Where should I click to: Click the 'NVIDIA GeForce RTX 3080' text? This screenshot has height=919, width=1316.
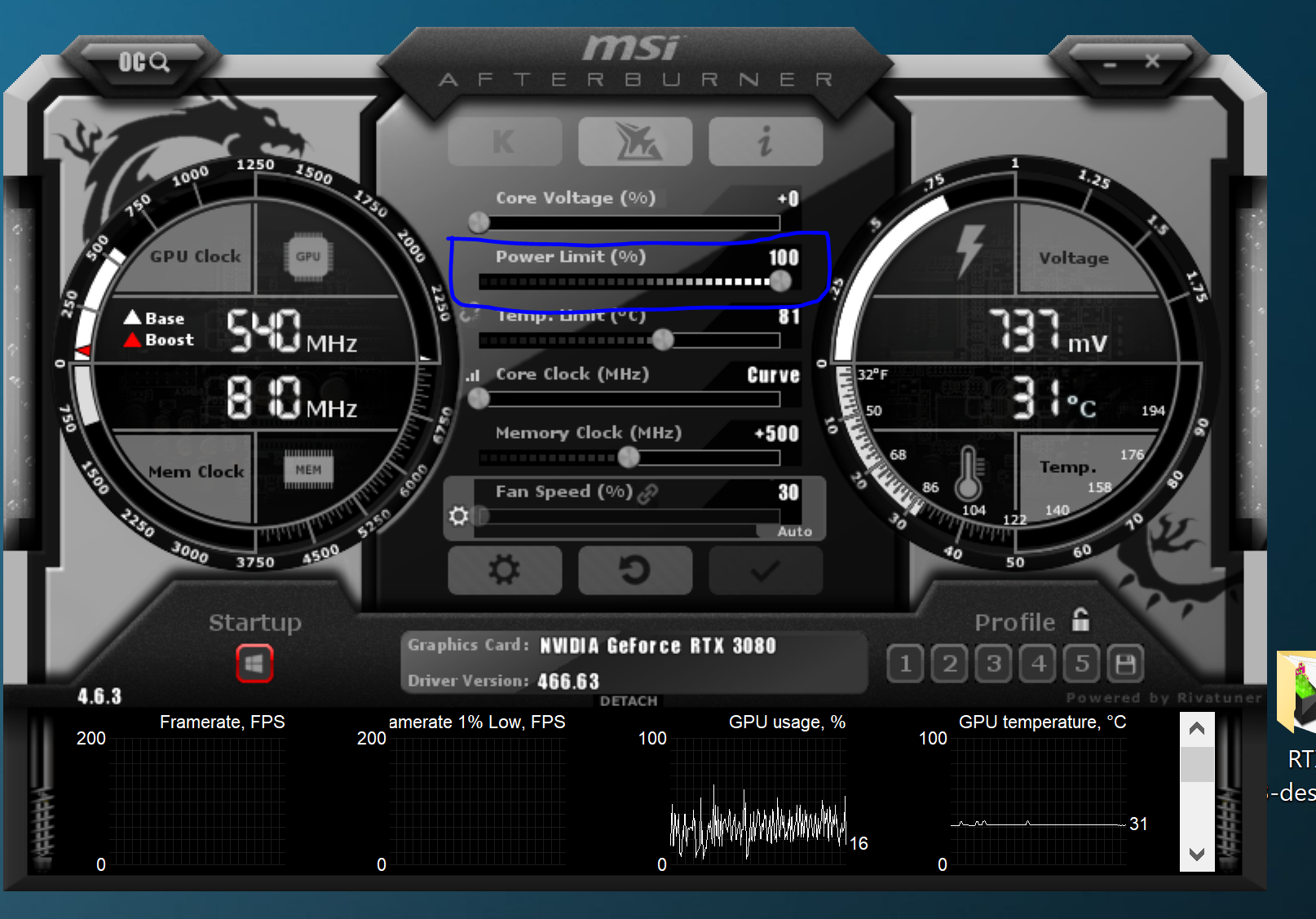[x=658, y=646]
